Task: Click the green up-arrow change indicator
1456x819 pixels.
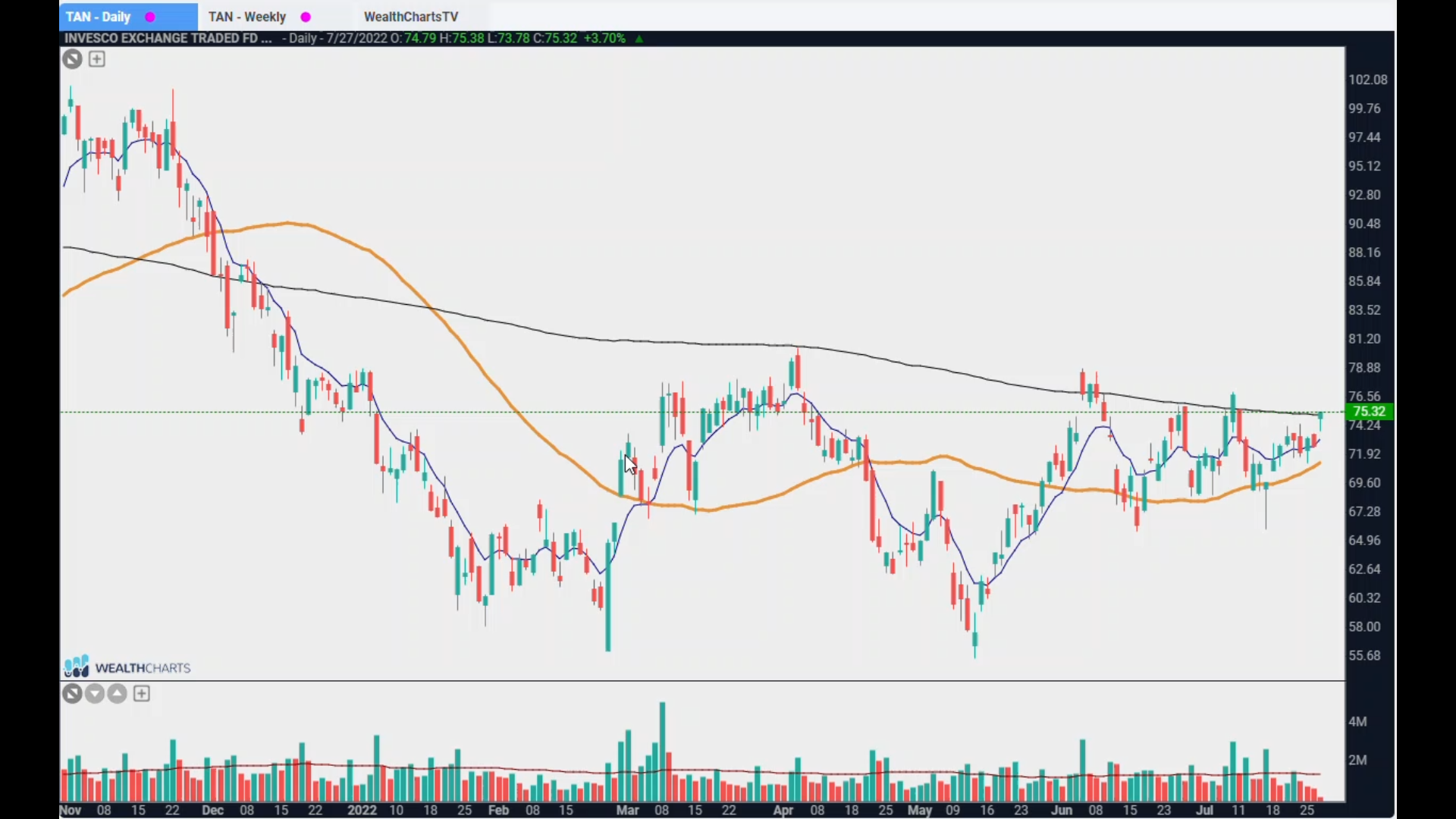Action: (x=639, y=39)
